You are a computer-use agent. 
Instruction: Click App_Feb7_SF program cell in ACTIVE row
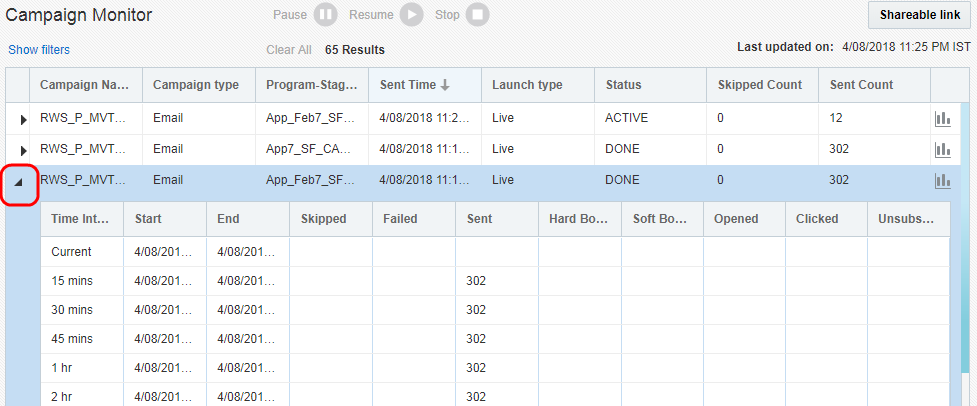click(310, 118)
